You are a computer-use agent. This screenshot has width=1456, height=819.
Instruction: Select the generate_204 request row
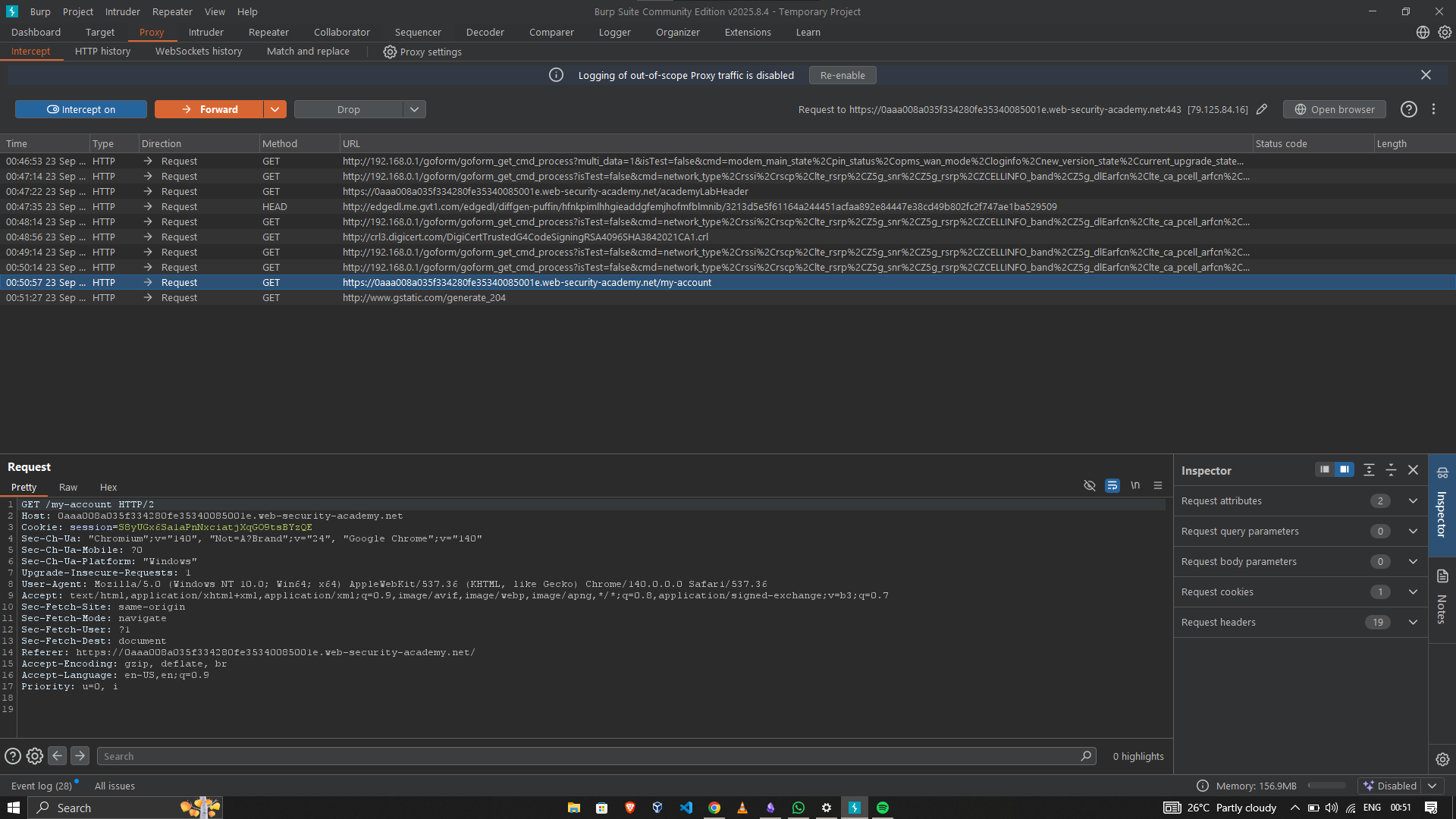click(x=728, y=297)
